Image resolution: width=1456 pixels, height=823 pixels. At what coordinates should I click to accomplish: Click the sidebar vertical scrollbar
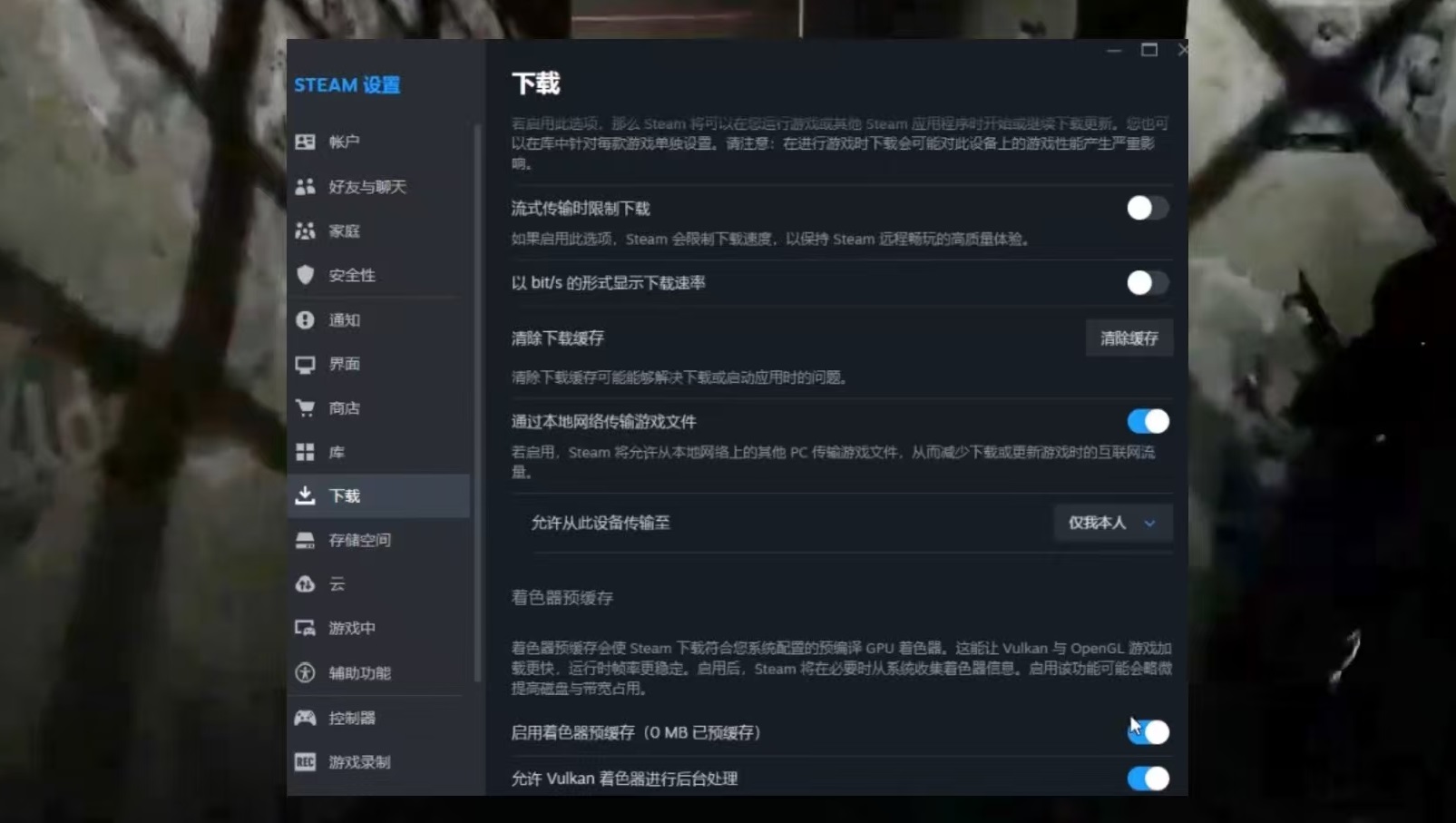(x=477, y=399)
